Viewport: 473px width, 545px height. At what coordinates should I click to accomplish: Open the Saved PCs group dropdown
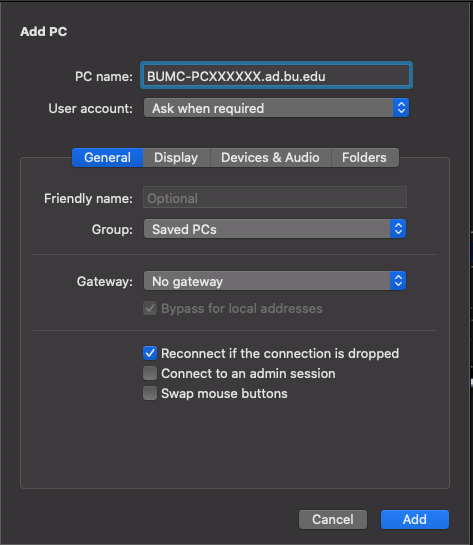[x=275, y=229]
